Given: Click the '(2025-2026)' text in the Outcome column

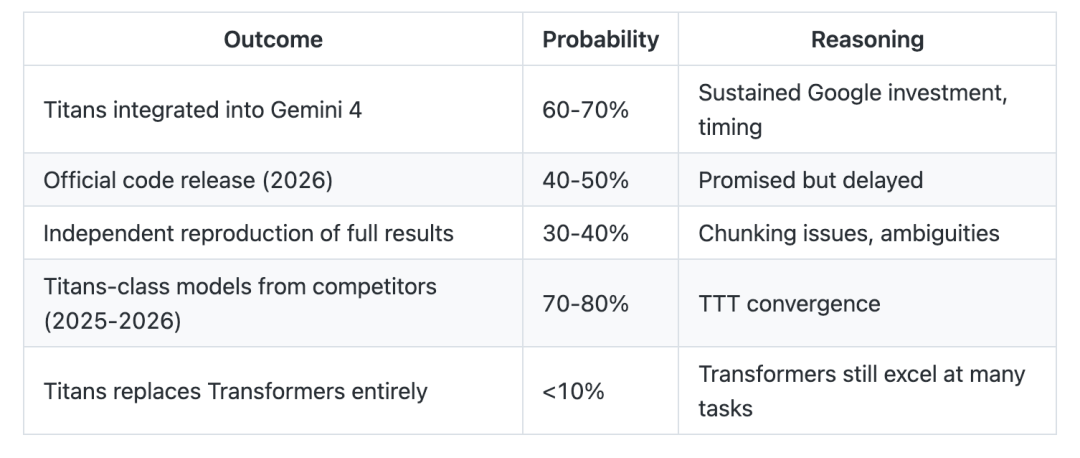Looking at the screenshot, I should point(112,323).
